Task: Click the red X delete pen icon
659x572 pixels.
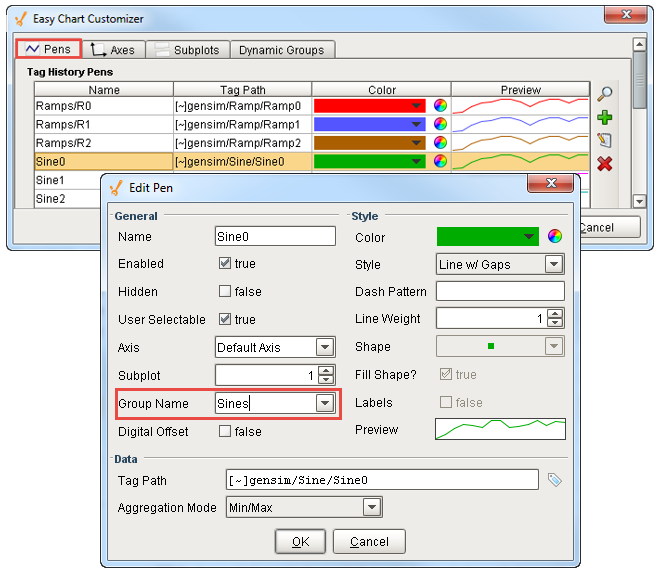Action: (x=604, y=163)
